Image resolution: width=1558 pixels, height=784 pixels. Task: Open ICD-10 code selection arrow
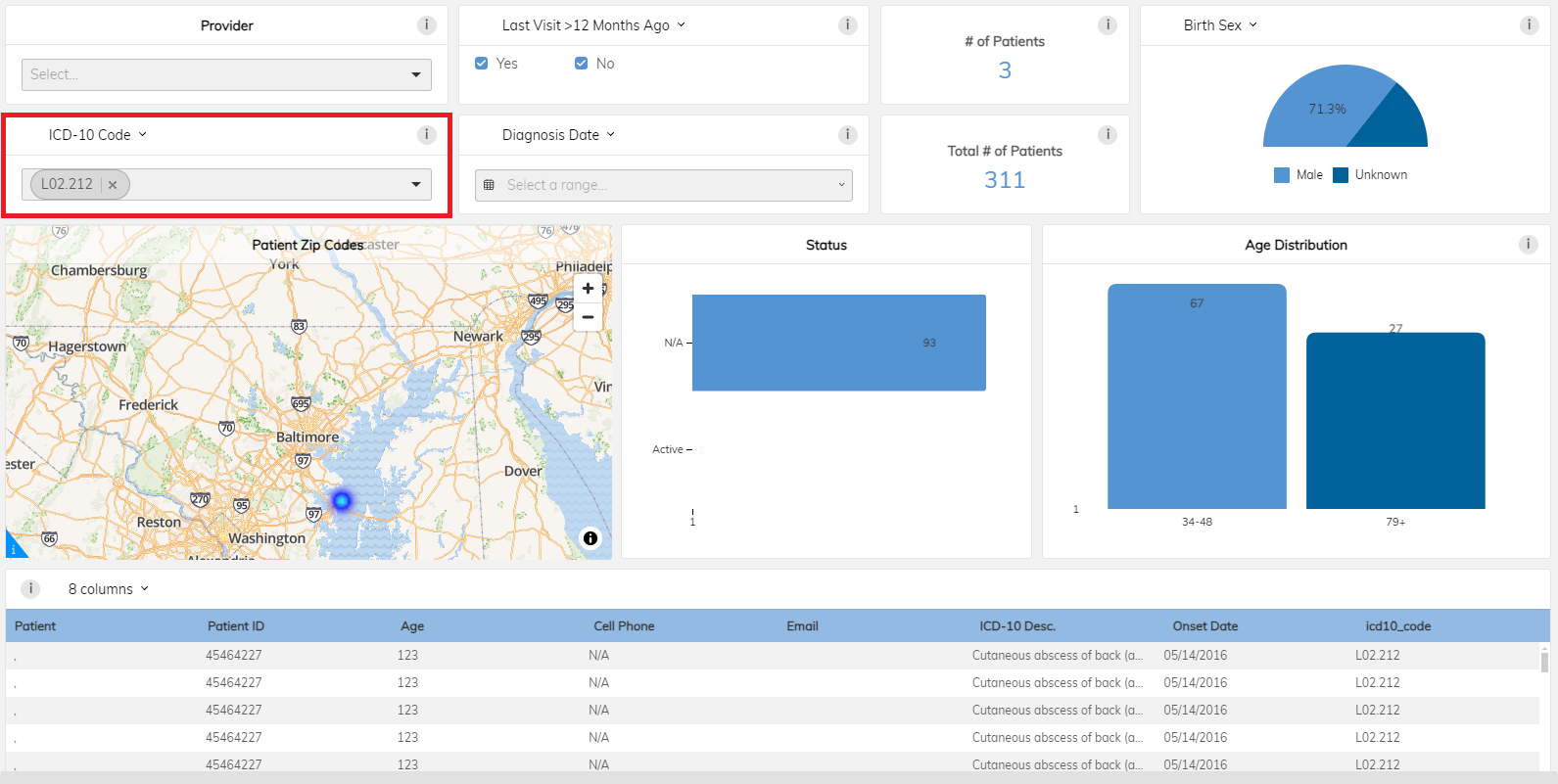416,184
